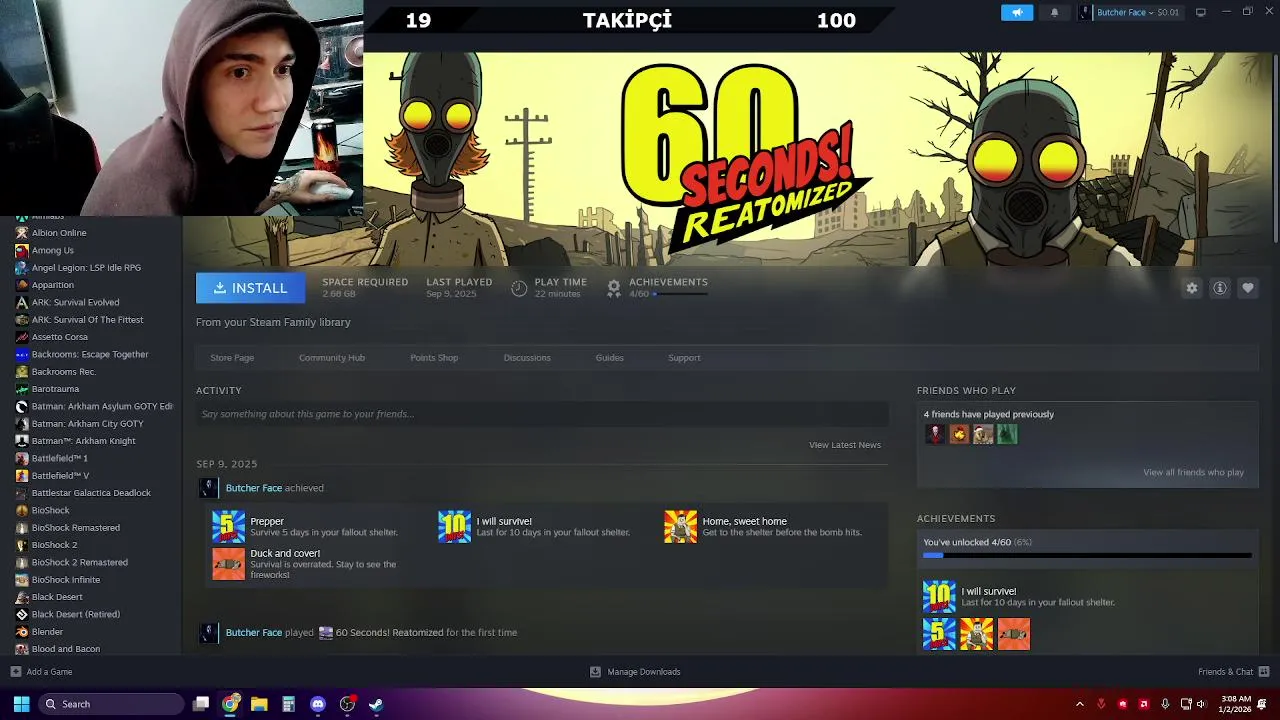Open the notifications bell

1054,12
